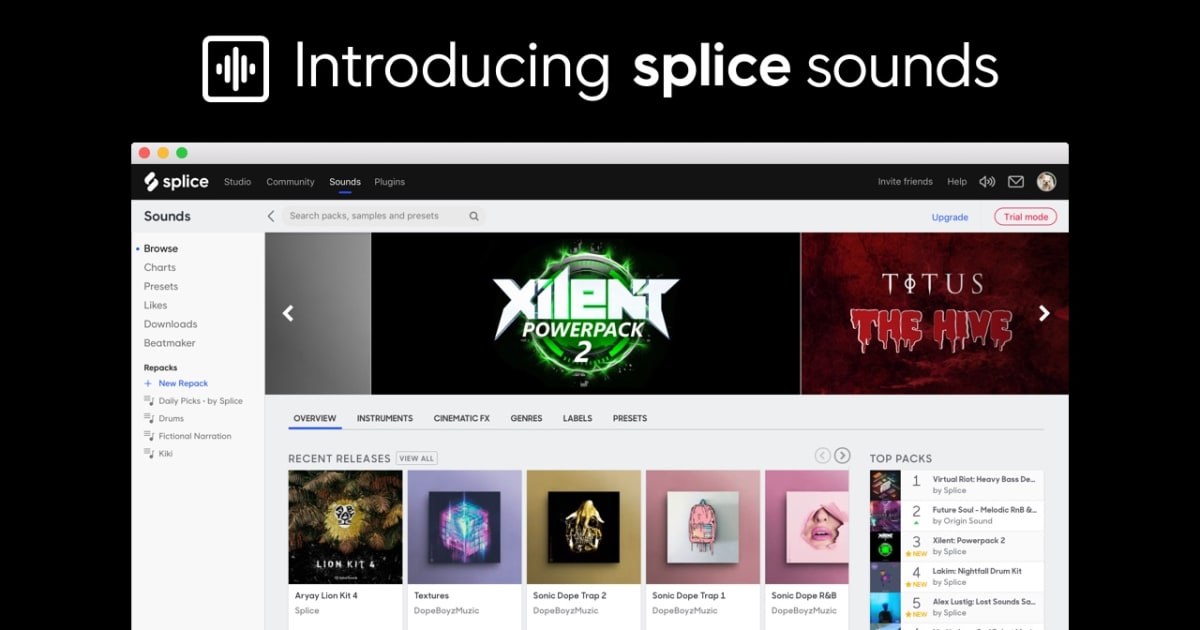Open the audio notification speaker icon

pyautogui.click(x=987, y=181)
